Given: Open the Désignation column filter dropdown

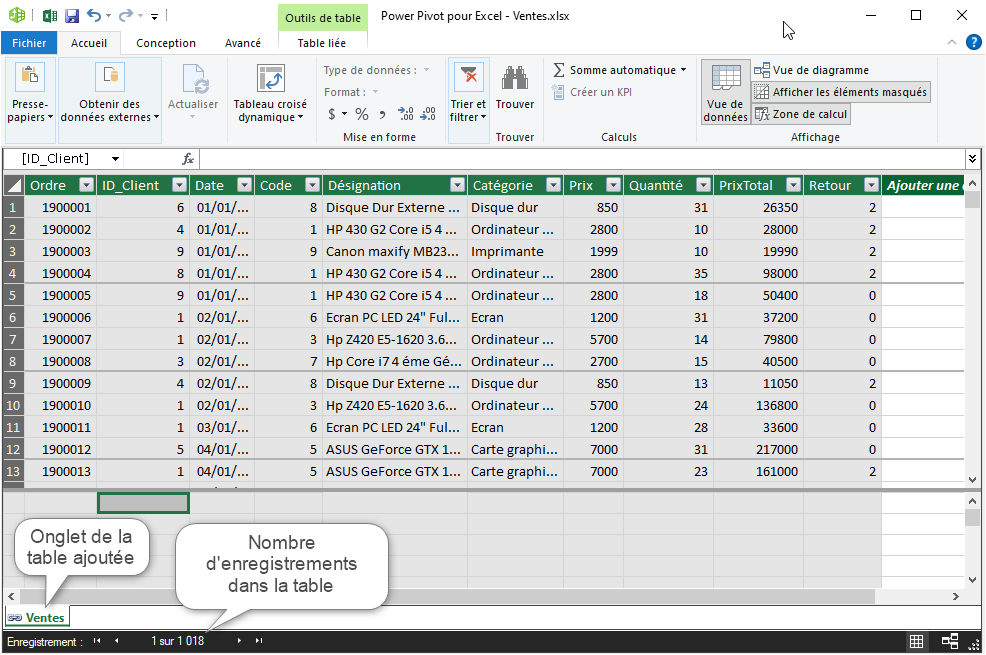Looking at the screenshot, I should click(457, 185).
